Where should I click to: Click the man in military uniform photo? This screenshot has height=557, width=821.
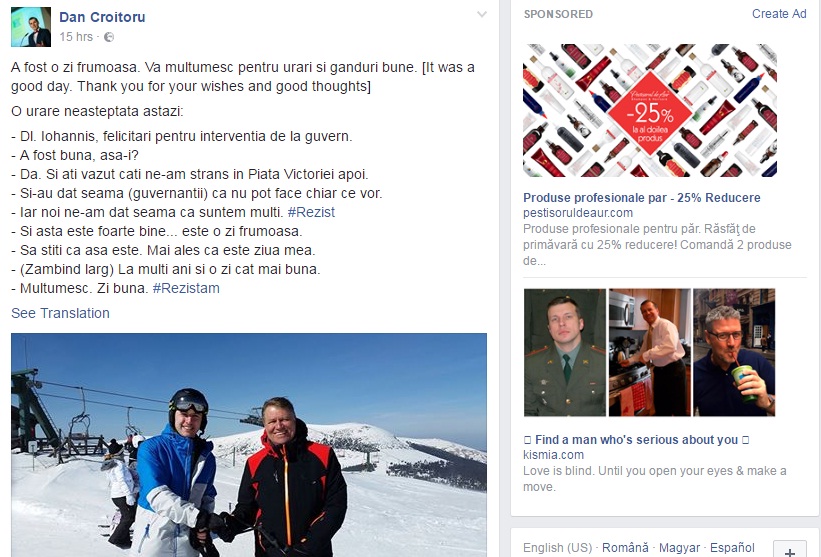pos(564,352)
